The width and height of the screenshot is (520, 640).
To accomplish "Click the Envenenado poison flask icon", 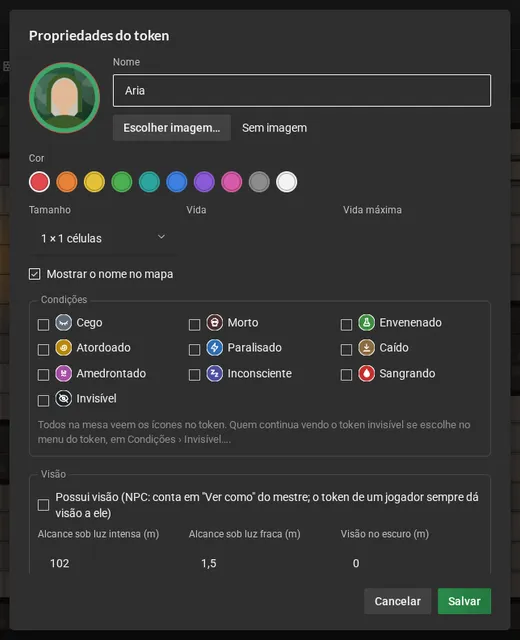I will pyautogui.click(x=366, y=322).
